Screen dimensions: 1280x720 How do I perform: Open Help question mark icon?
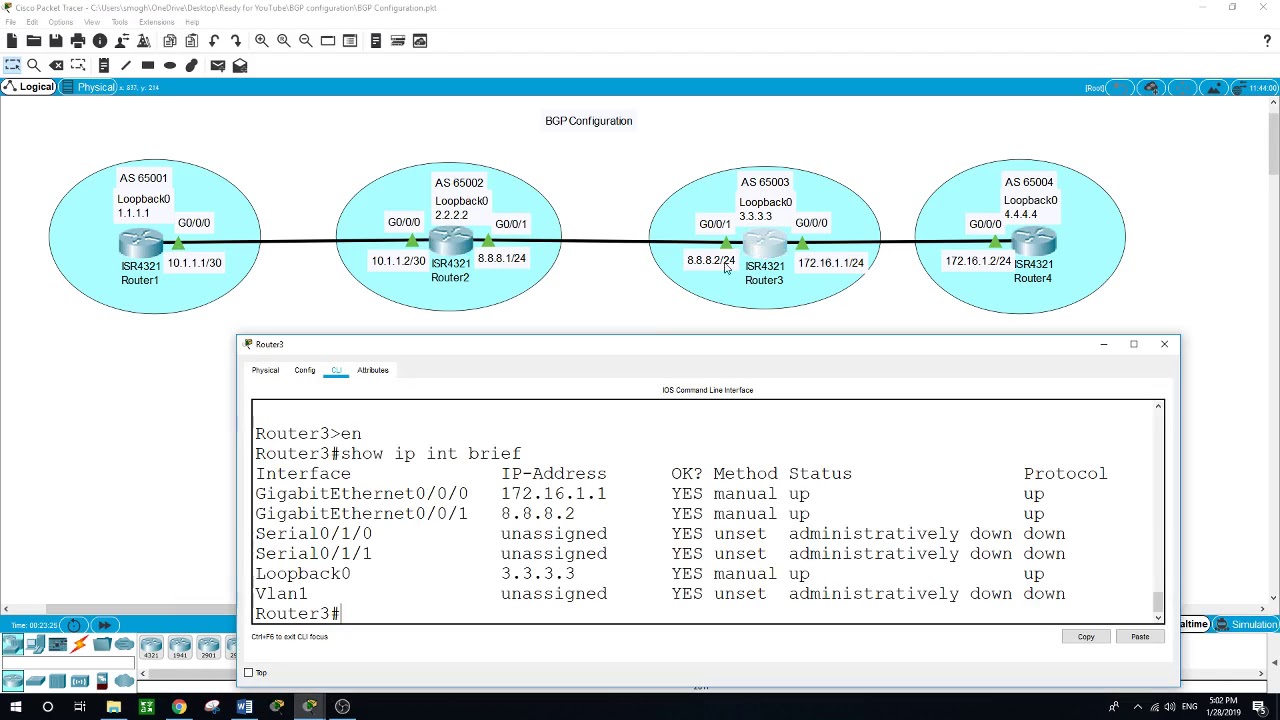[1267, 41]
